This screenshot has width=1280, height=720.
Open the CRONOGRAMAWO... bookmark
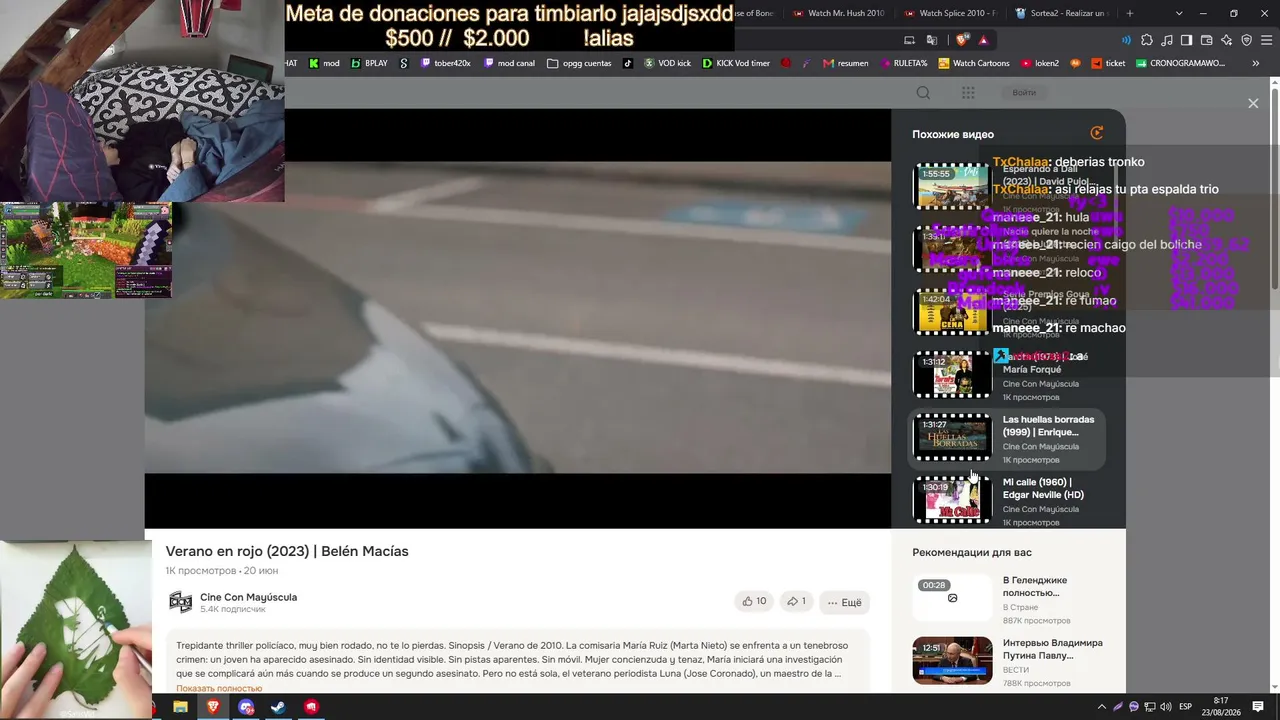point(1180,63)
